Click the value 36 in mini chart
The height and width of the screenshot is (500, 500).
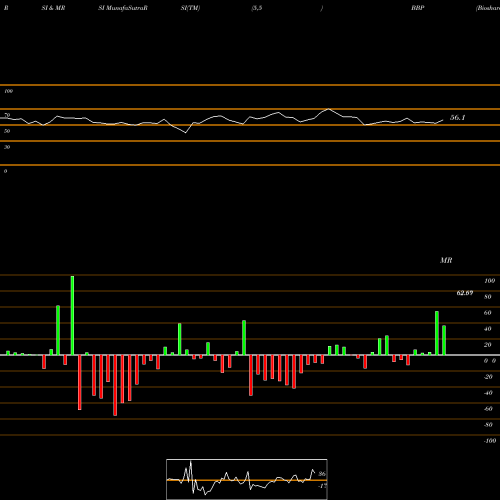tap(322, 474)
